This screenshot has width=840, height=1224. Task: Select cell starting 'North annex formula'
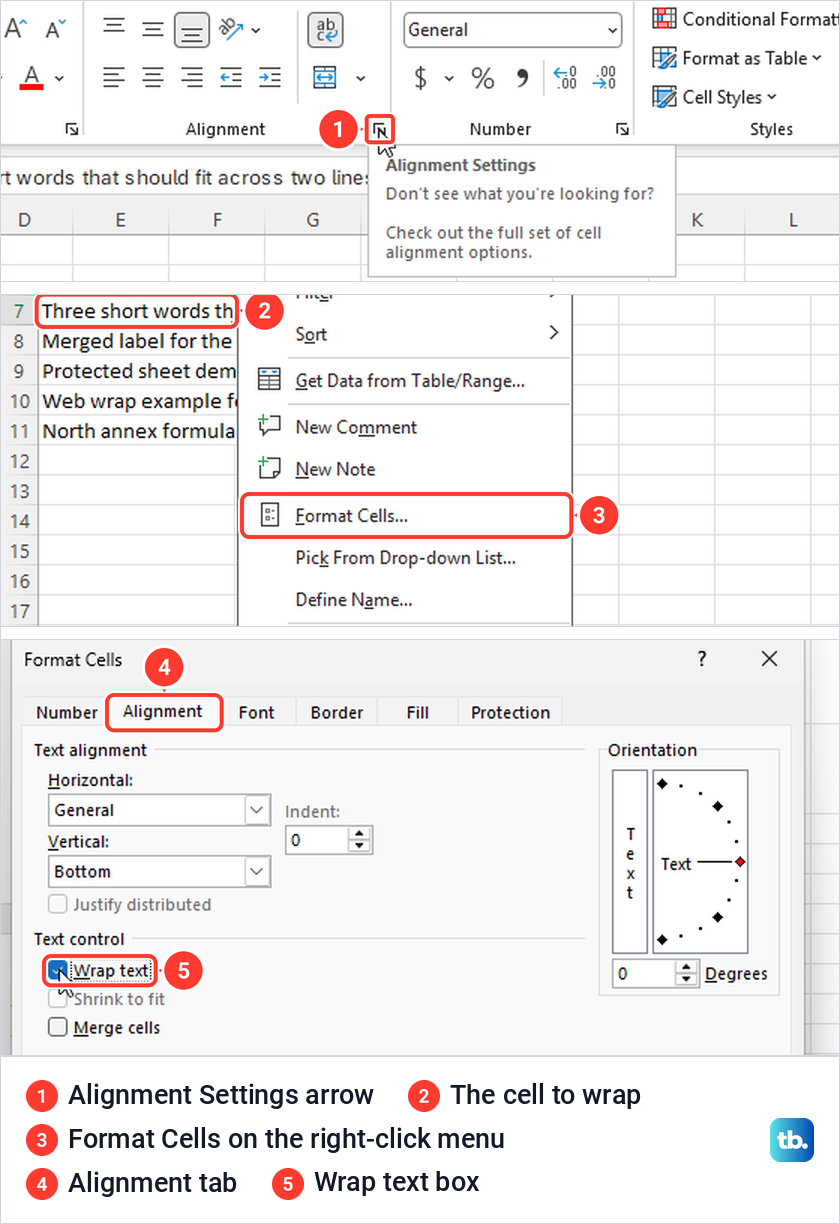pyautogui.click(x=138, y=432)
